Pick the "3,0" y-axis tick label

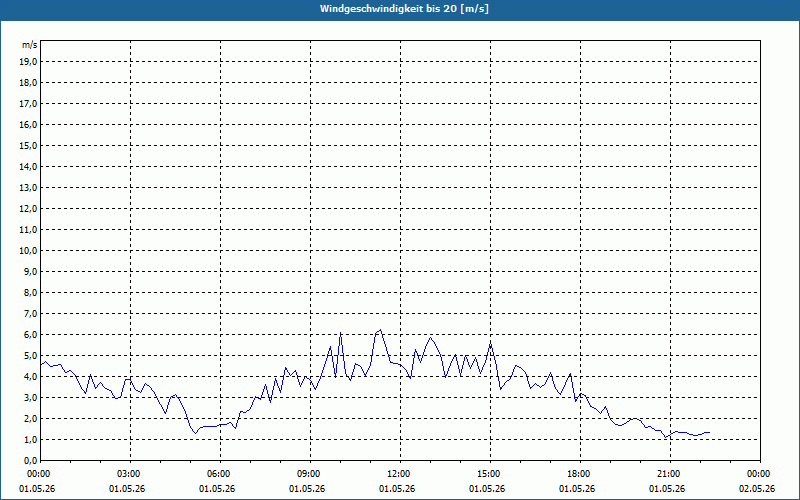click(x=30, y=397)
